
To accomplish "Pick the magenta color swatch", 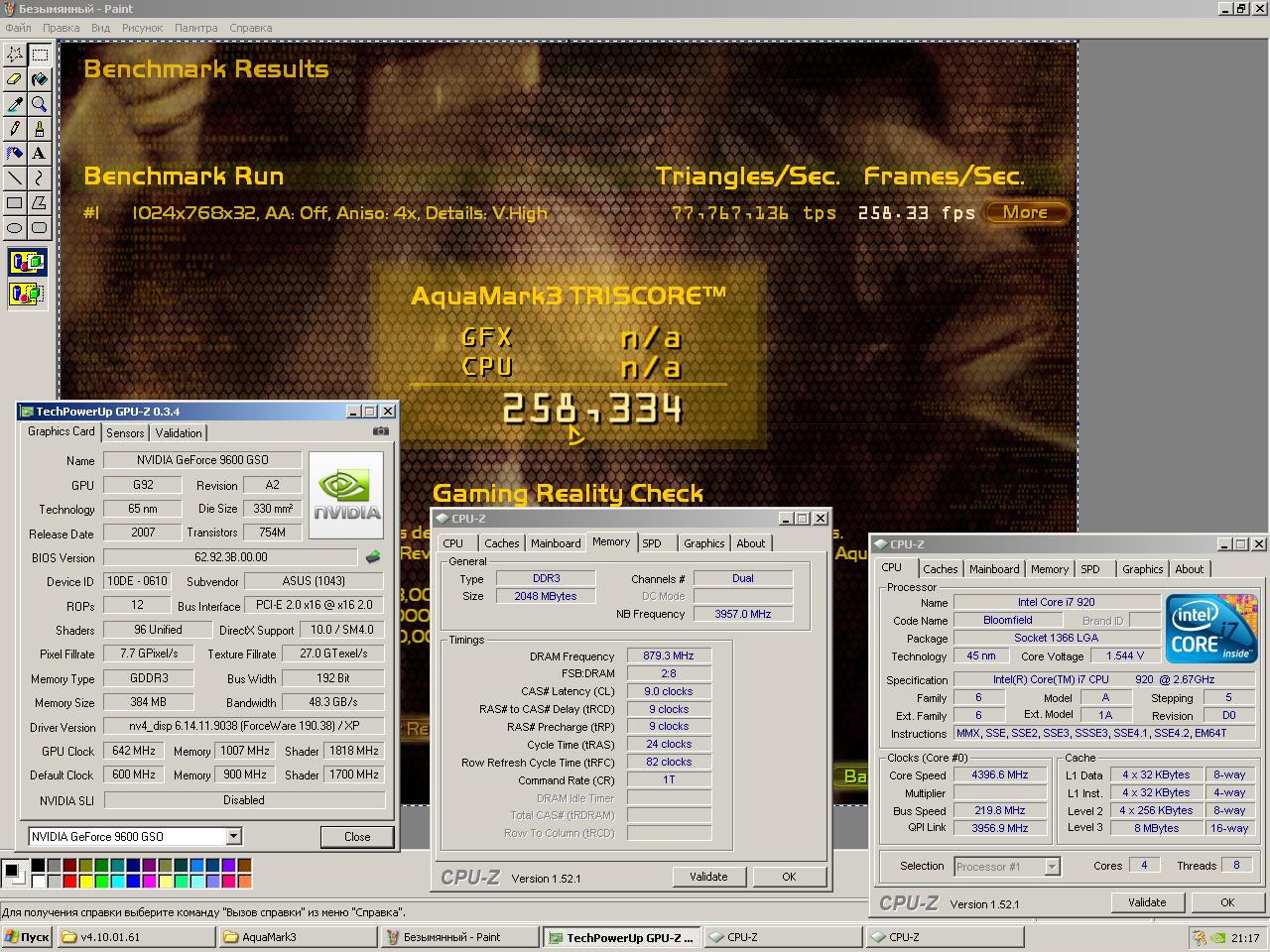I will (149, 881).
